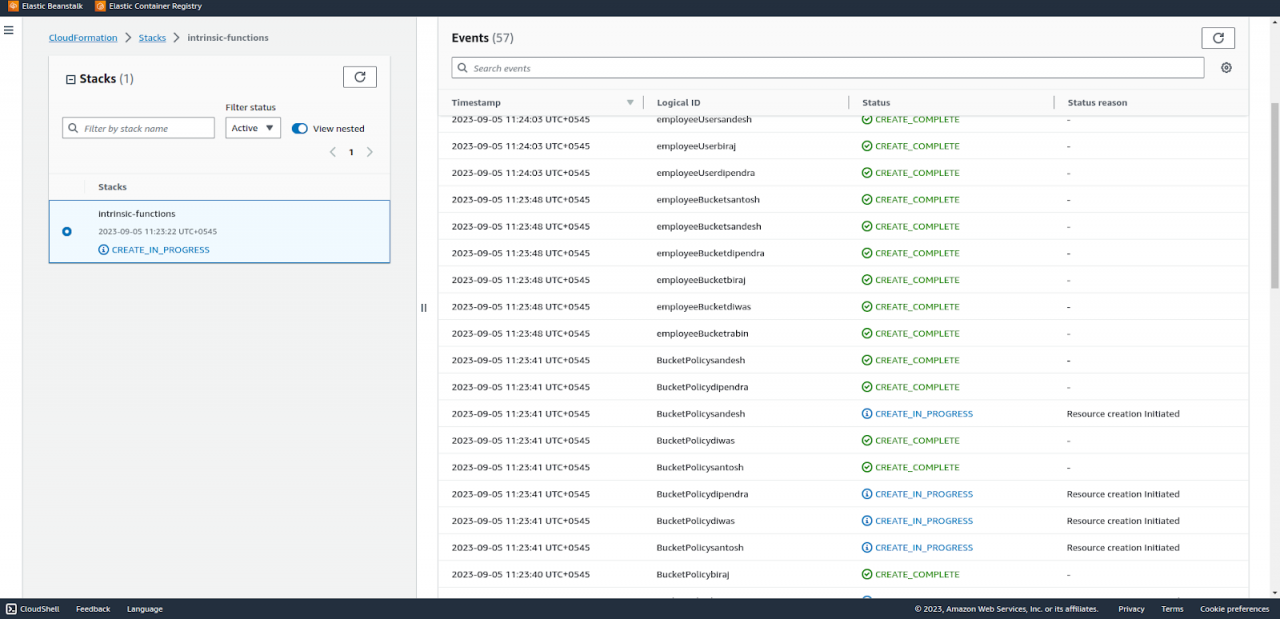Open the navigation sidebar hamburger menu
This screenshot has width=1280, height=619.
tap(9, 29)
